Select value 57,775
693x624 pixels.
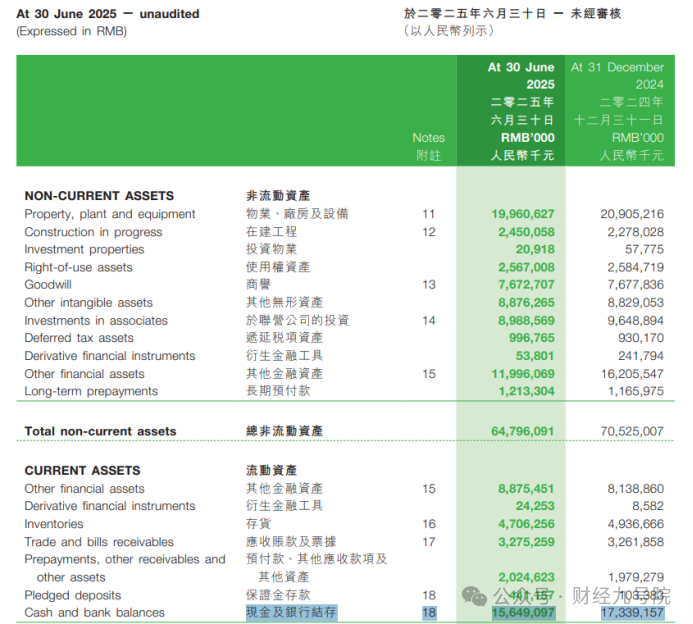pos(644,250)
